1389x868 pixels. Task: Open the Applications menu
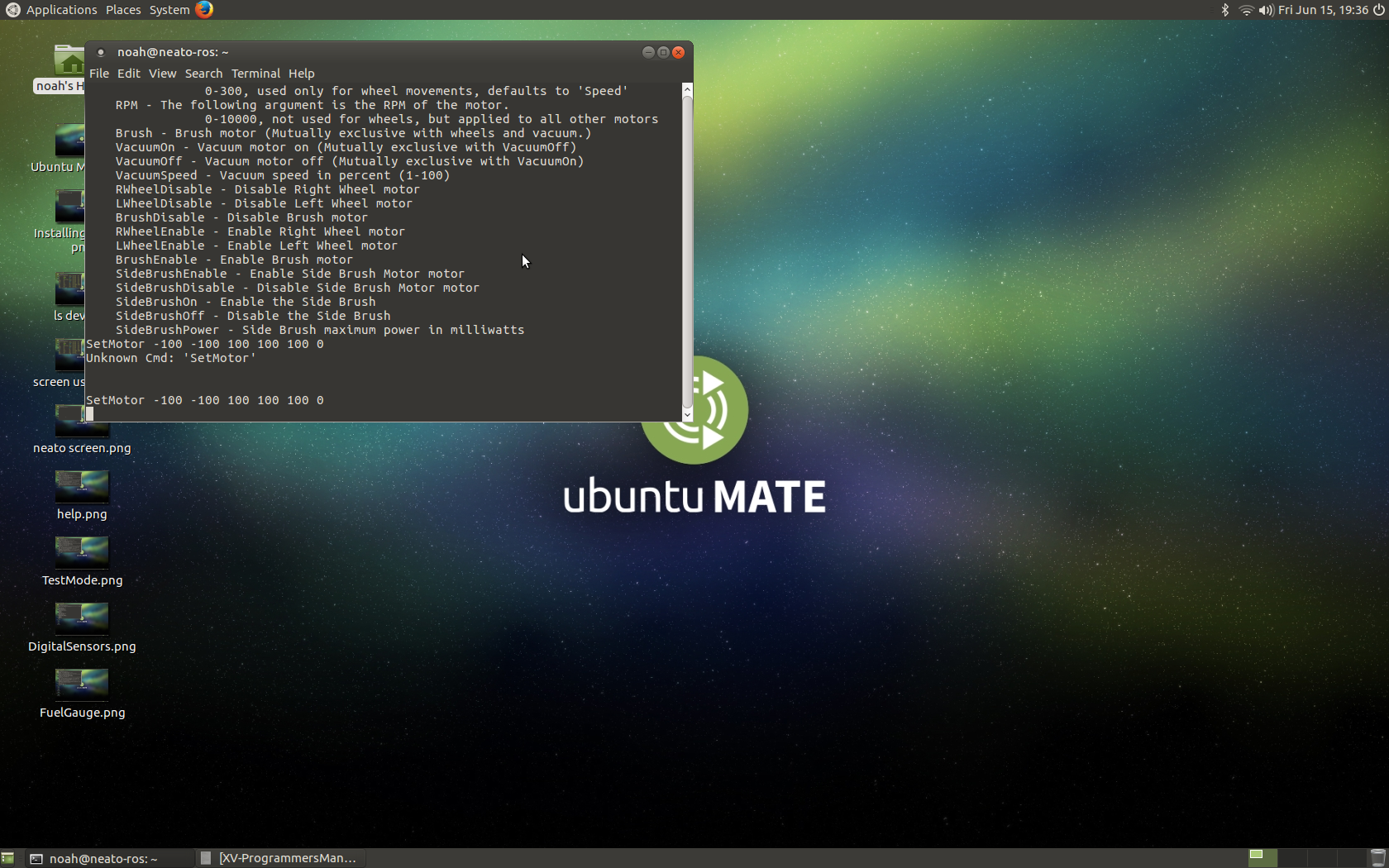click(x=61, y=10)
